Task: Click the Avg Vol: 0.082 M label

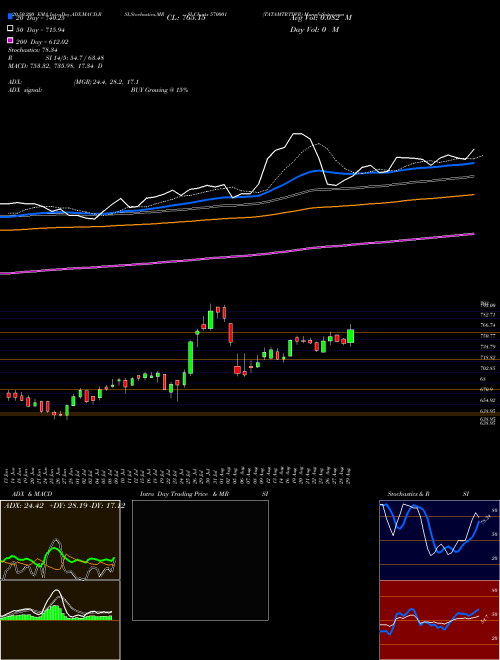Action: [321, 18]
